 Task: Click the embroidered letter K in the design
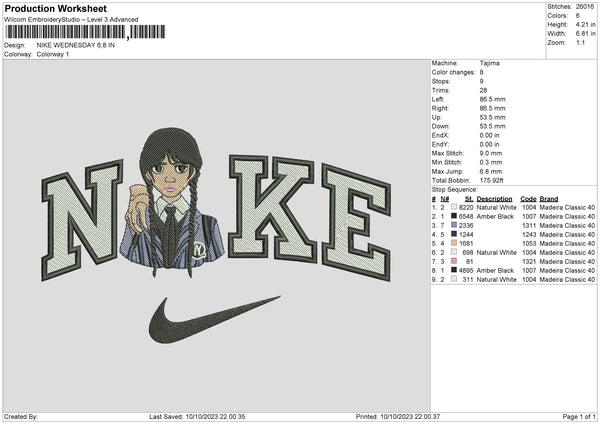pyautogui.click(x=272, y=209)
